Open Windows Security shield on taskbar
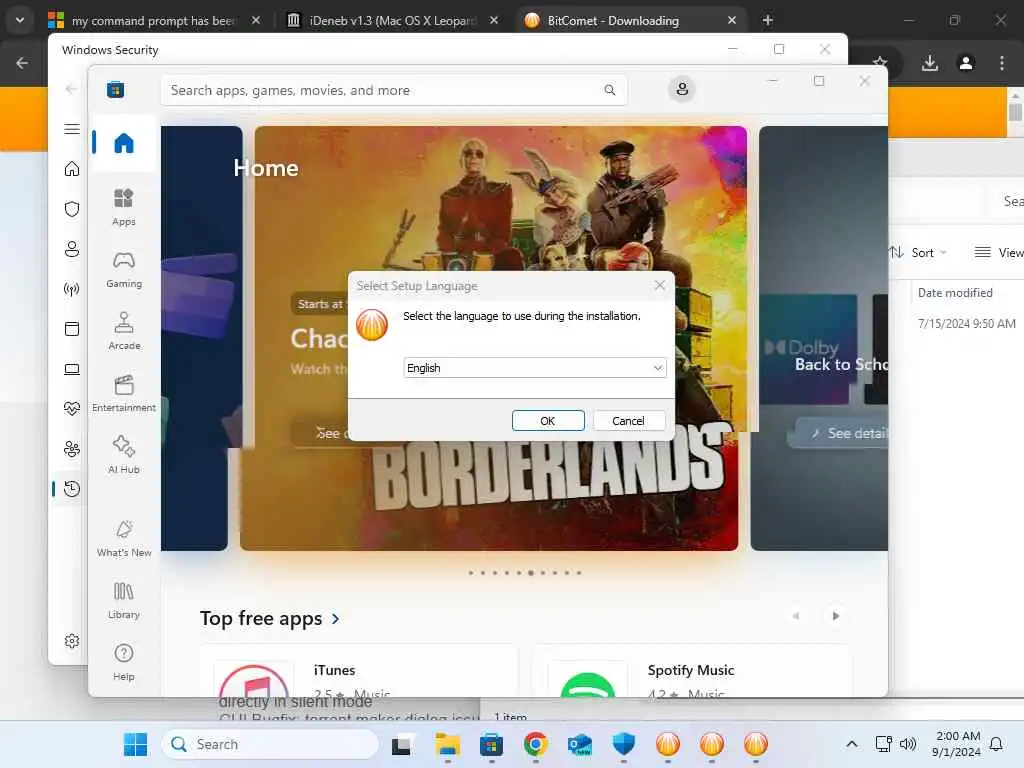1024x768 pixels. [624, 744]
